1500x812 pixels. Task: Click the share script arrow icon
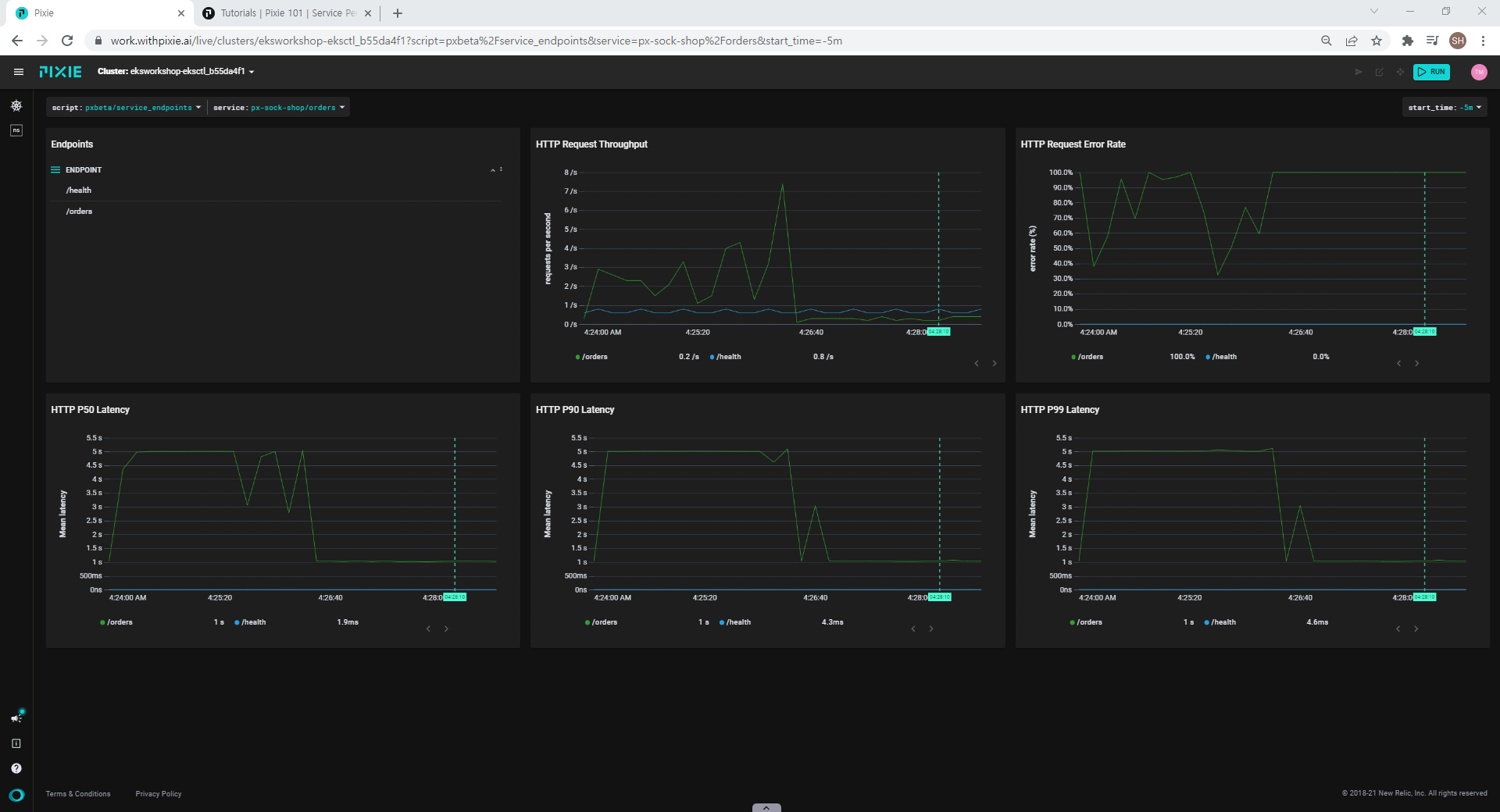(1359, 72)
